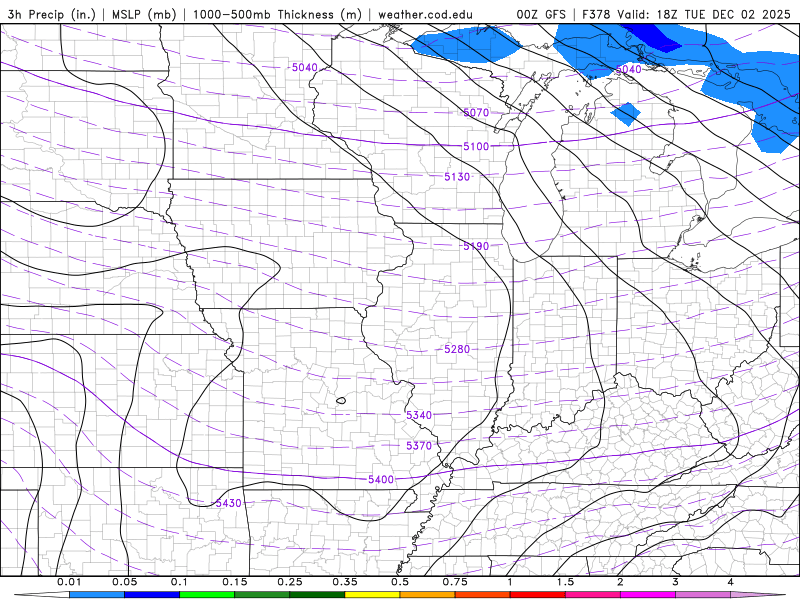Click the 5400 thickness contour label

(381, 480)
